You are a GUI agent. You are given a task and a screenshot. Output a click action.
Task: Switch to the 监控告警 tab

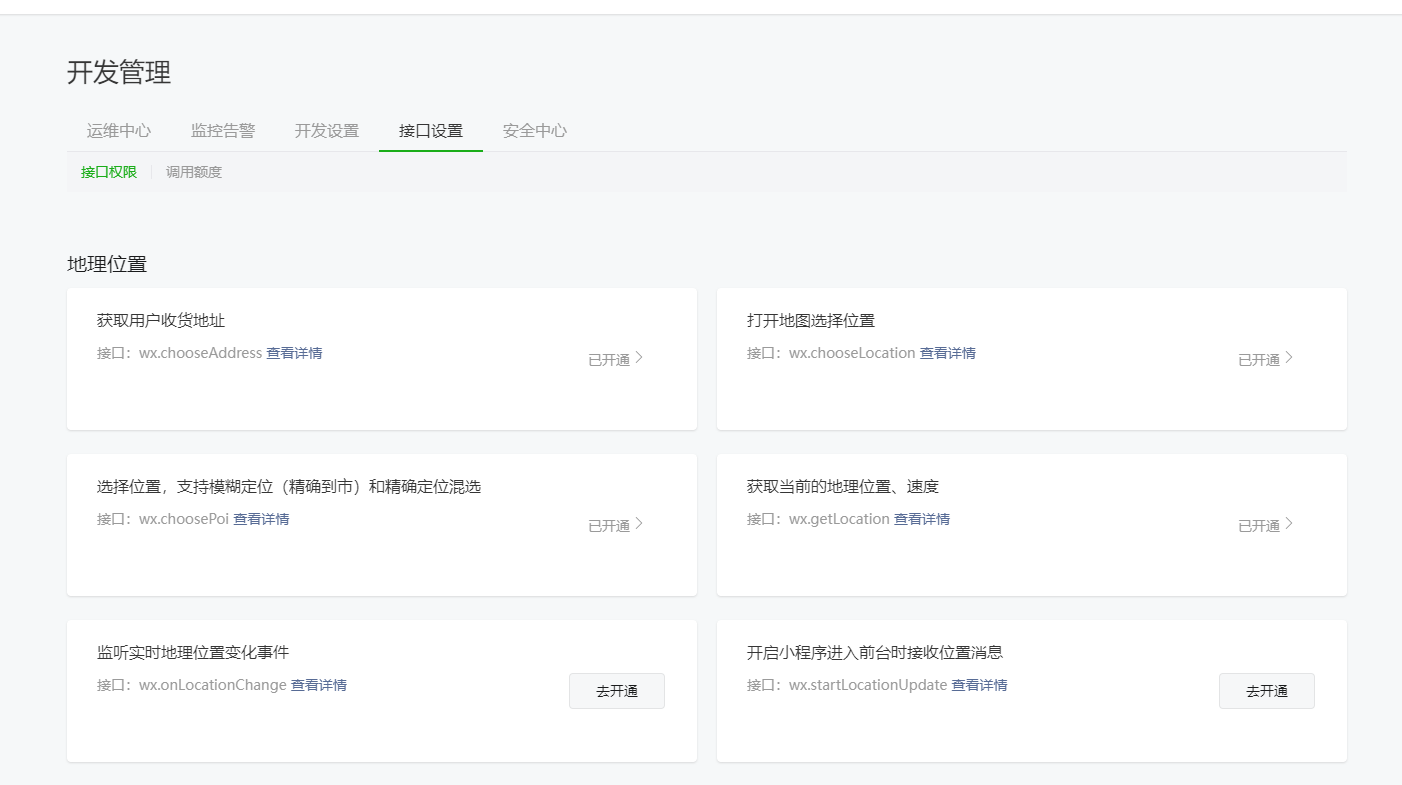[223, 131]
